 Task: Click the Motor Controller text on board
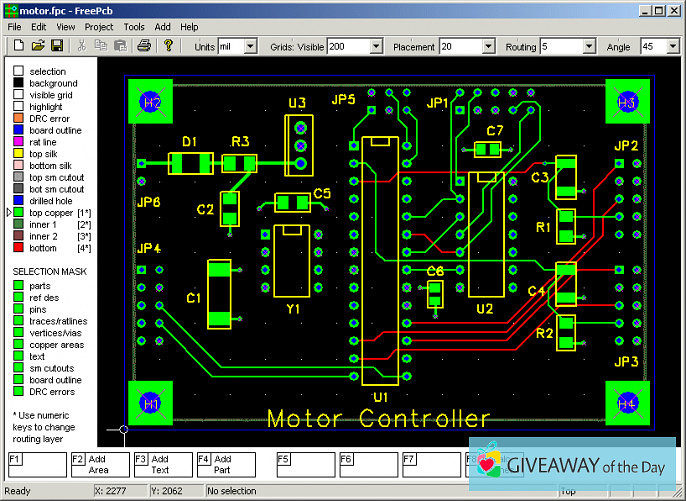(x=378, y=419)
